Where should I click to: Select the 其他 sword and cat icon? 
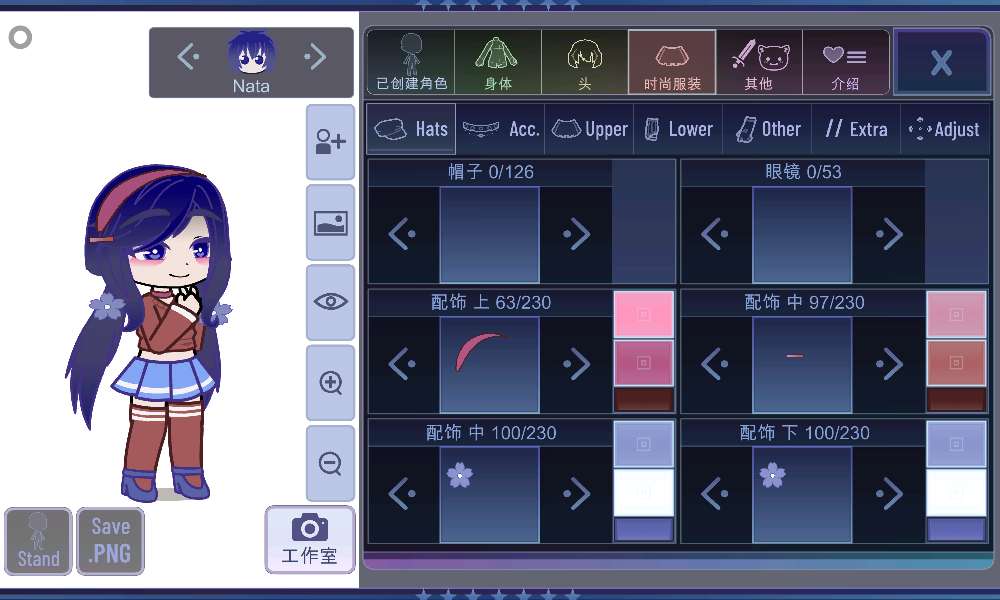point(759,62)
